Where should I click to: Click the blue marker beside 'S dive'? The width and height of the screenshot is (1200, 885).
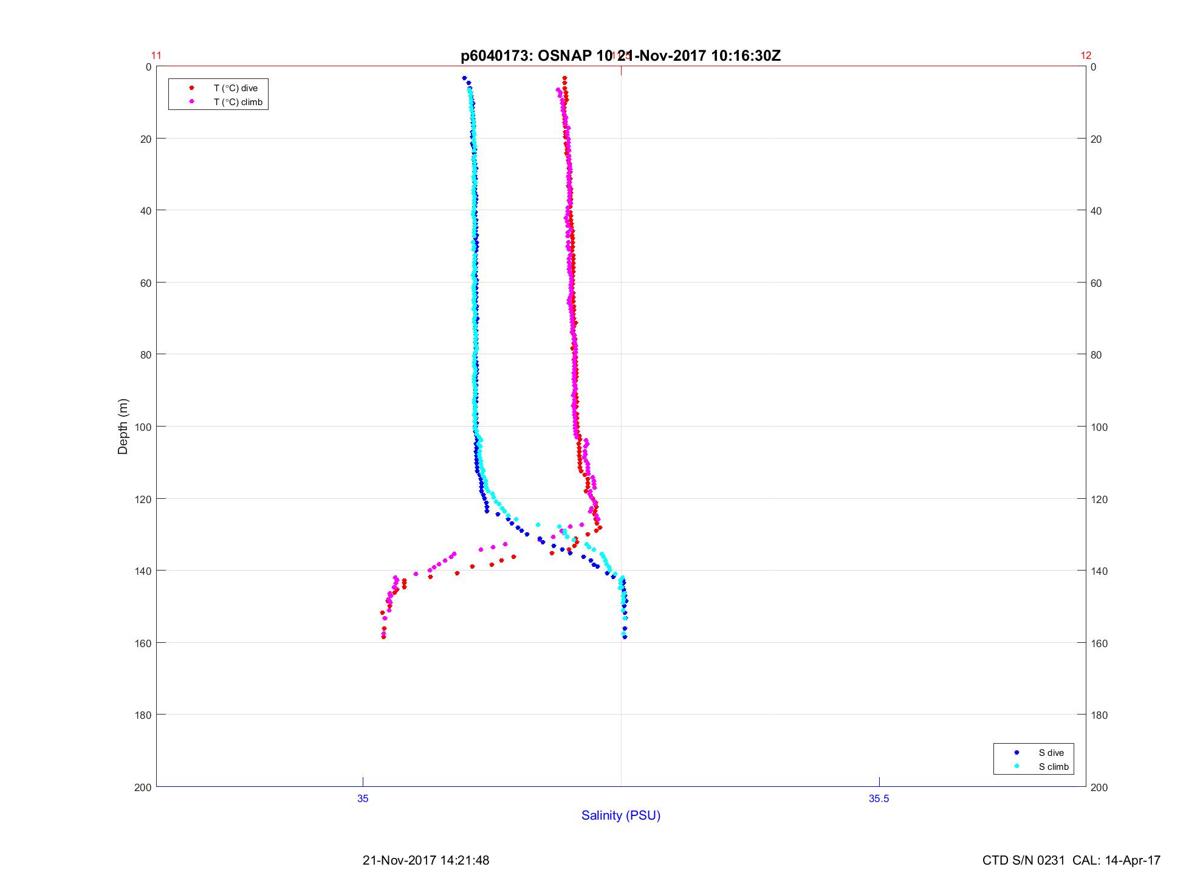(1017, 752)
